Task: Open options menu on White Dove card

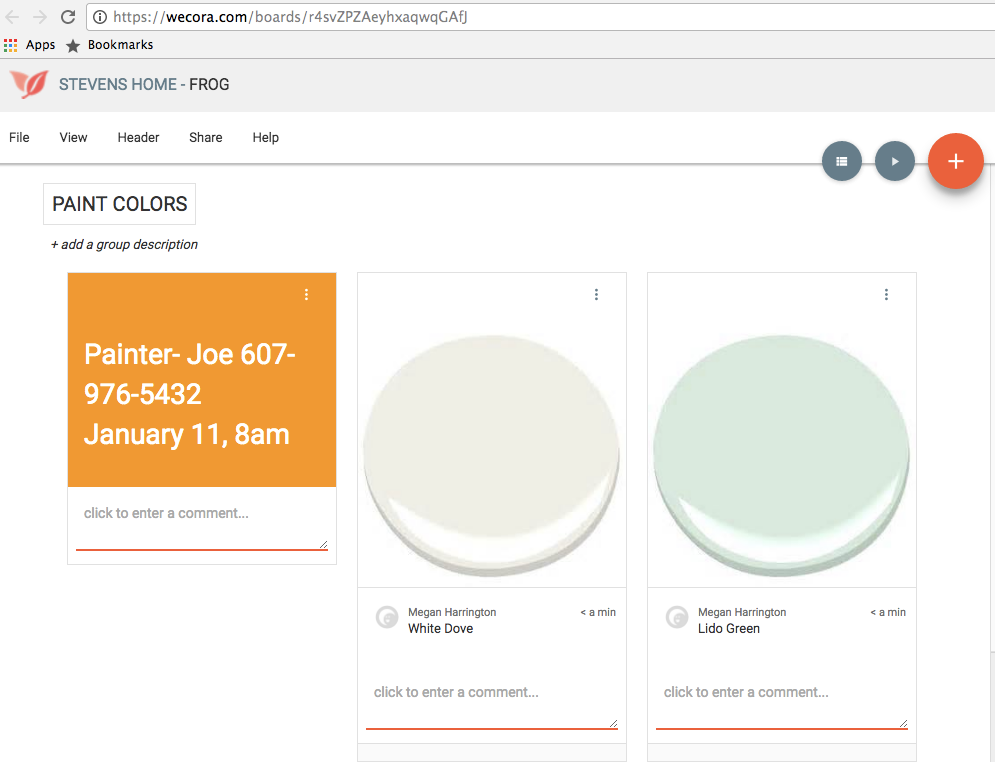Action: [596, 294]
